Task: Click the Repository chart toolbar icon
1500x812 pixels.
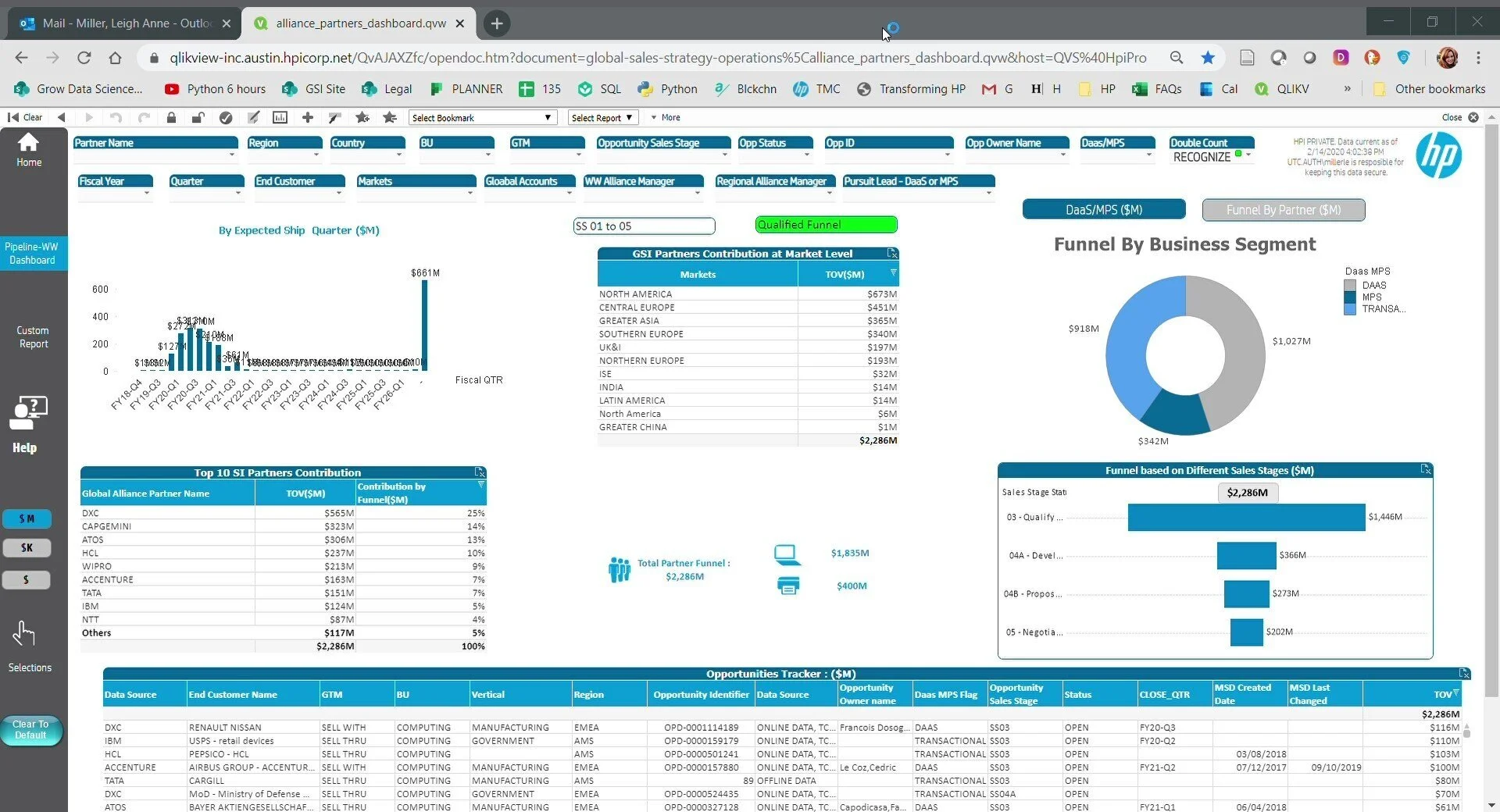Action: (x=280, y=117)
